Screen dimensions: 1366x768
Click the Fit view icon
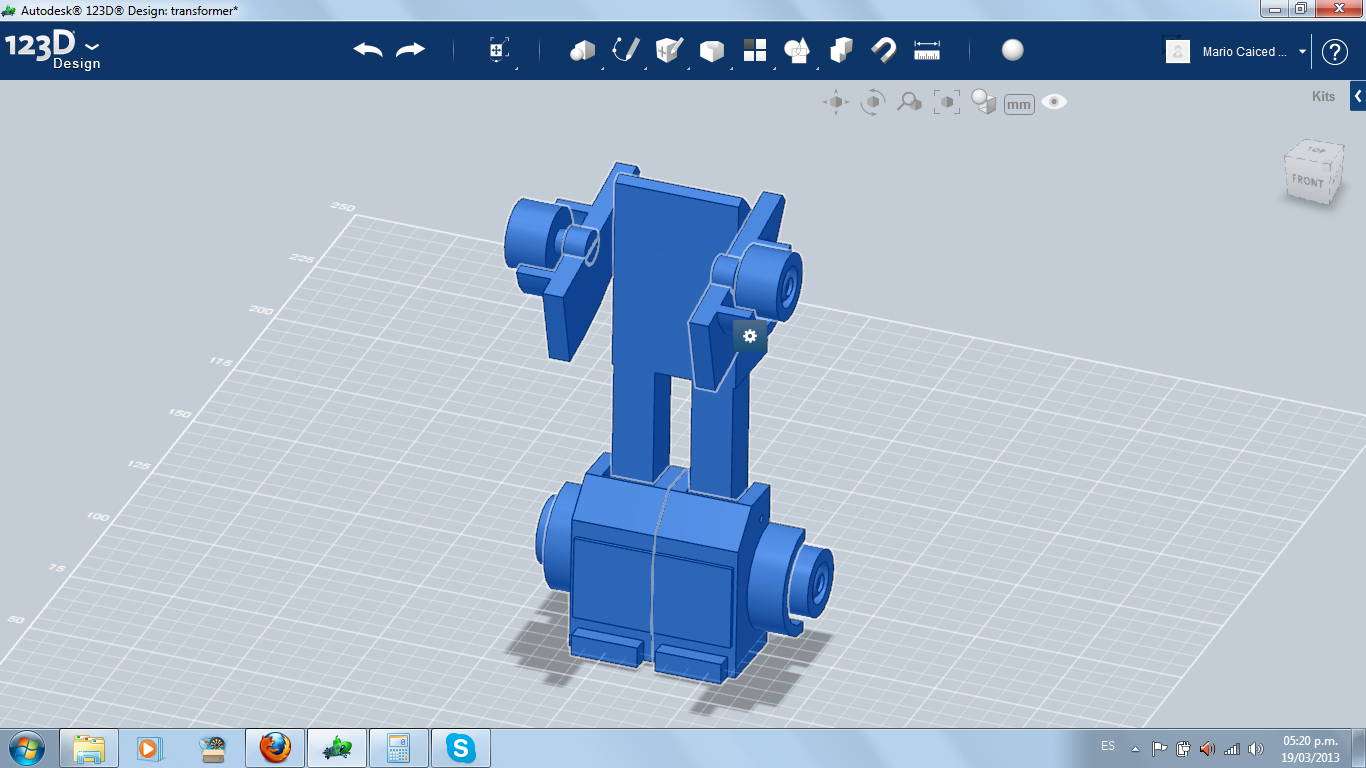coord(946,102)
